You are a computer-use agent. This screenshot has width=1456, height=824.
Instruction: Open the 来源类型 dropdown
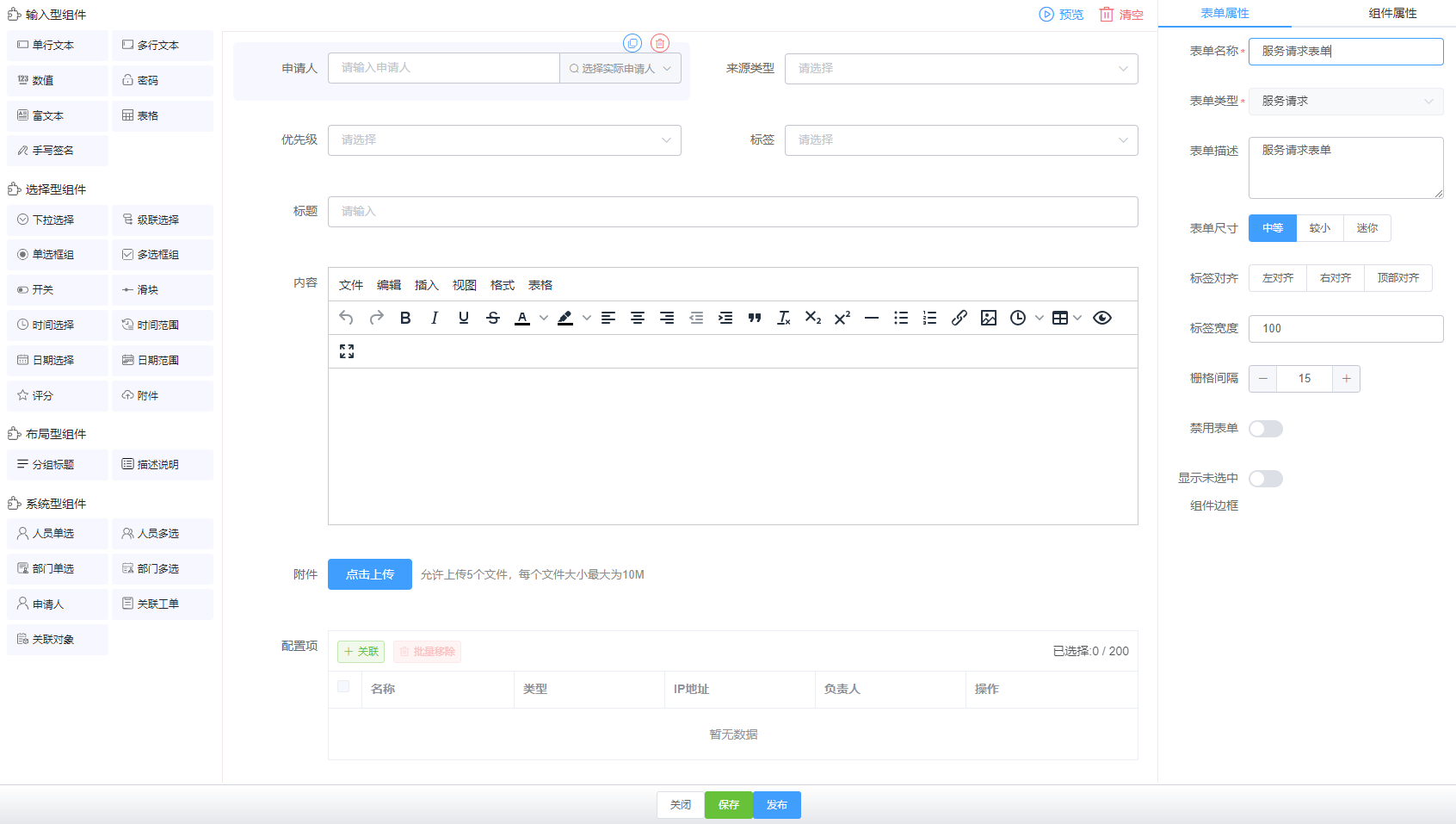[960, 69]
